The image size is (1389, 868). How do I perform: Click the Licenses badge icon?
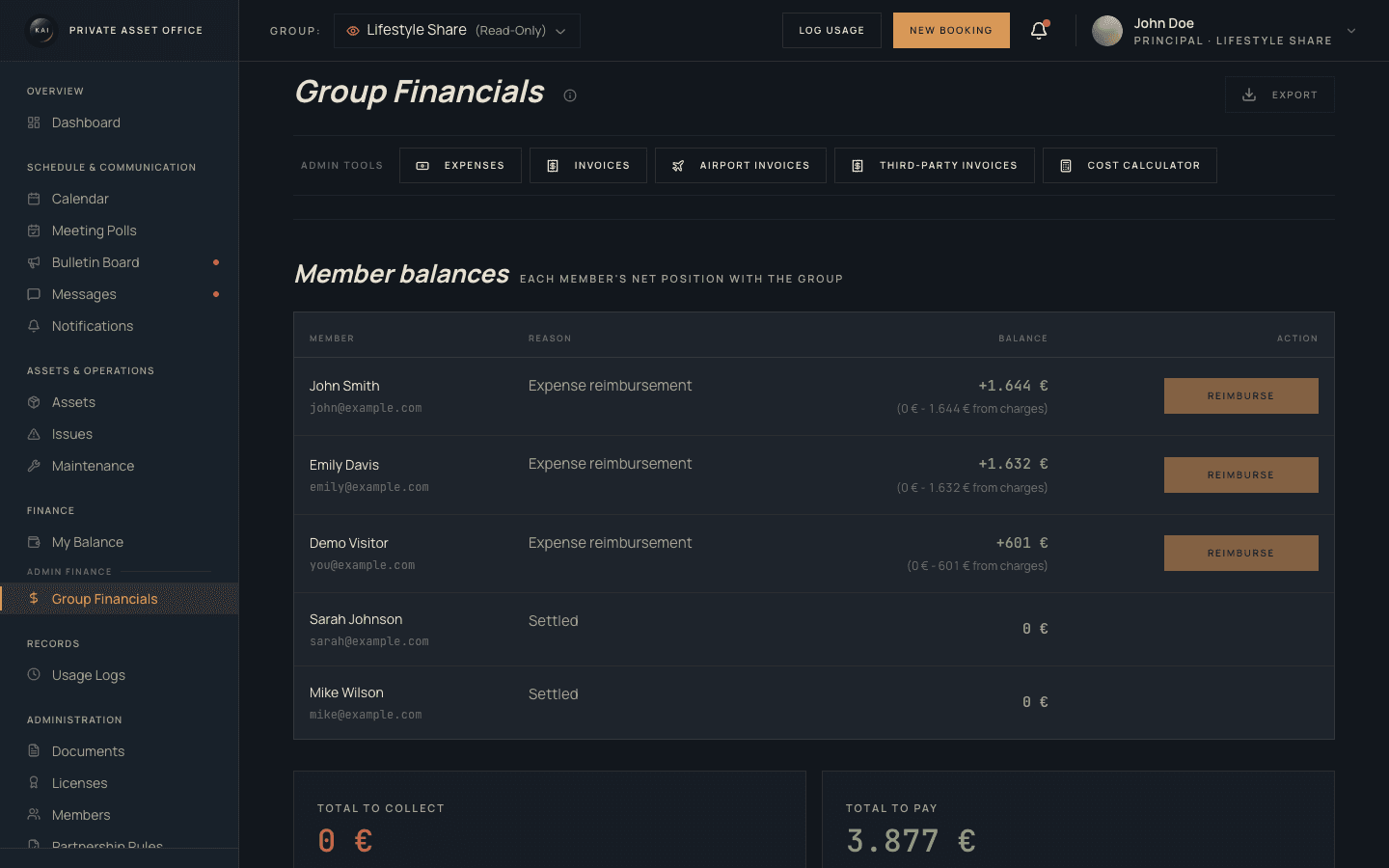pos(34,783)
